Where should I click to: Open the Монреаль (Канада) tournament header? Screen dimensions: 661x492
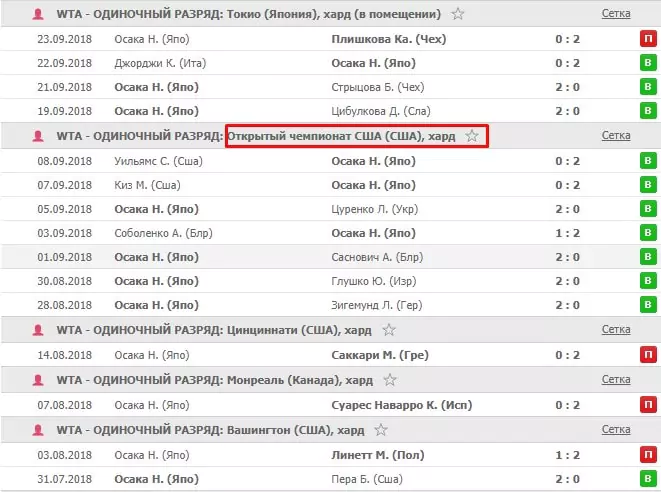pos(300,380)
